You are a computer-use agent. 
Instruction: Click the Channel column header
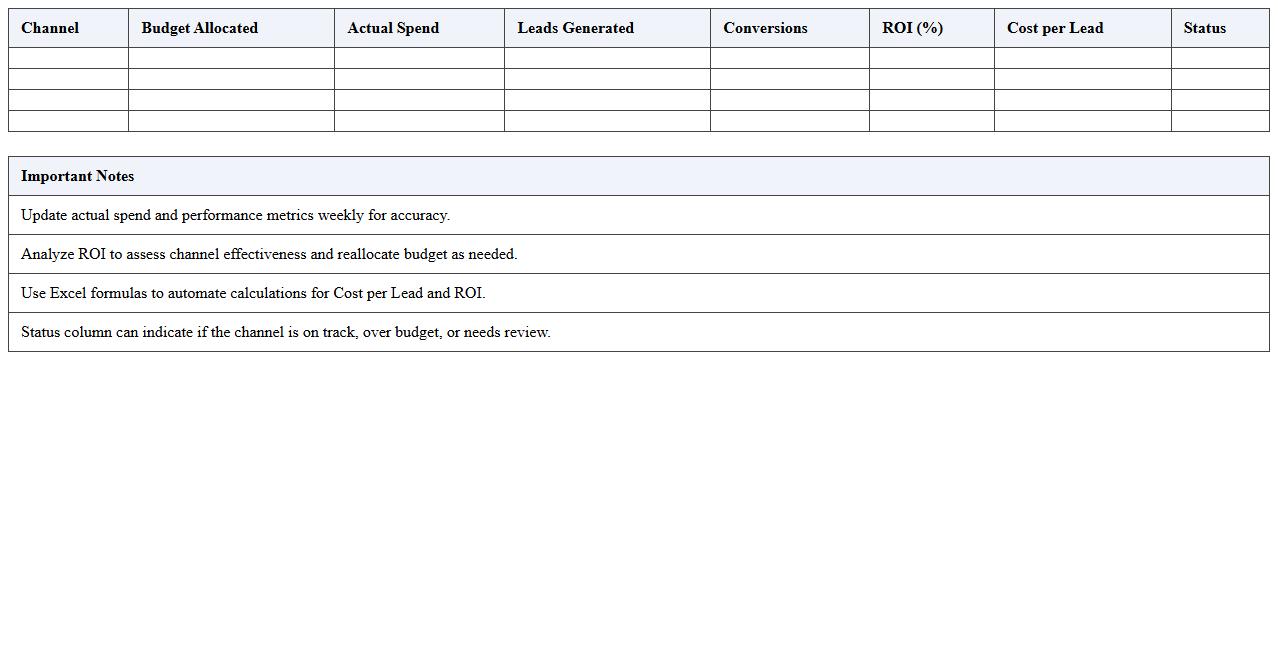[x=50, y=28]
